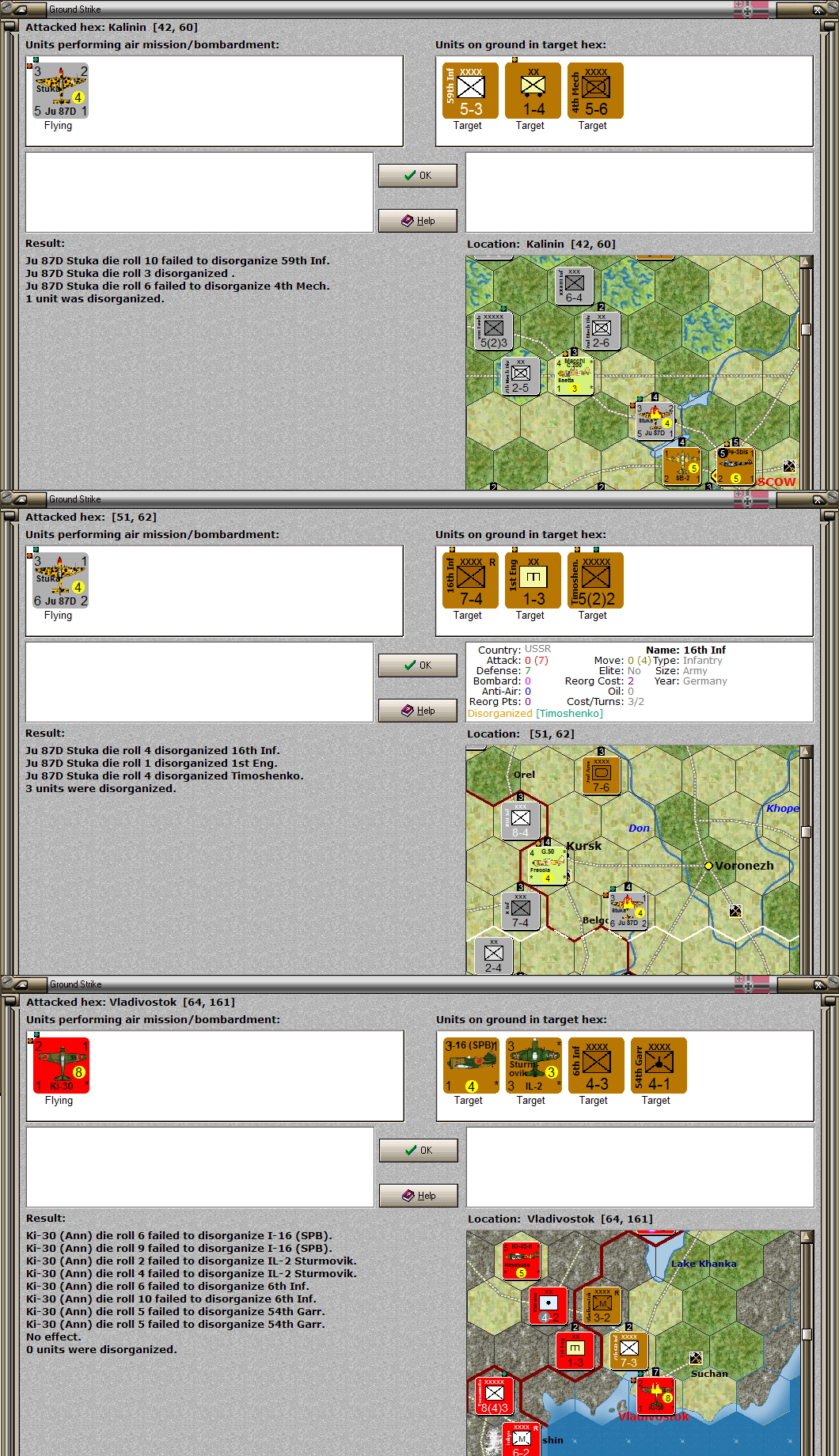The image size is (839, 1456).
Task: Click the 3-2 counter on Vladivostok map
Action: [x=602, y=1306]
